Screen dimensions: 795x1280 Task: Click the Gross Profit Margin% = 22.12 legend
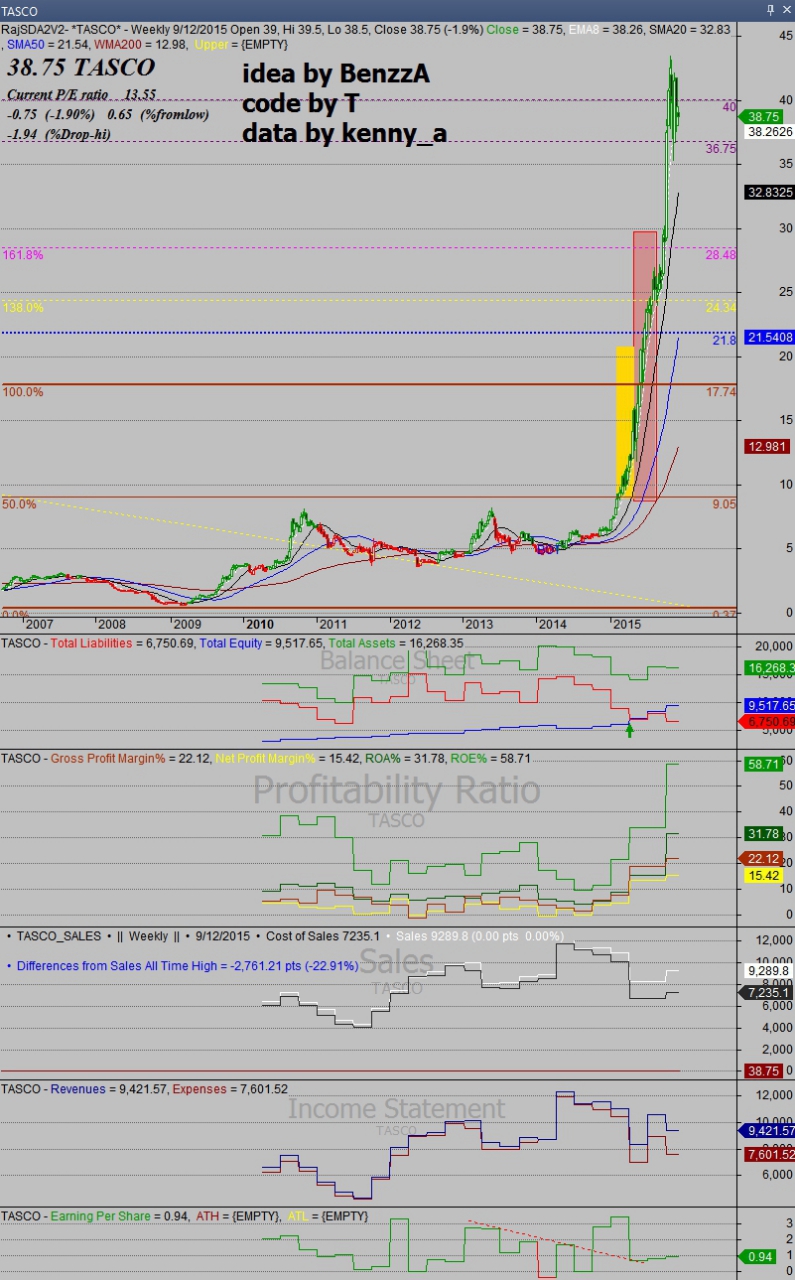click(x=129, y=759)
